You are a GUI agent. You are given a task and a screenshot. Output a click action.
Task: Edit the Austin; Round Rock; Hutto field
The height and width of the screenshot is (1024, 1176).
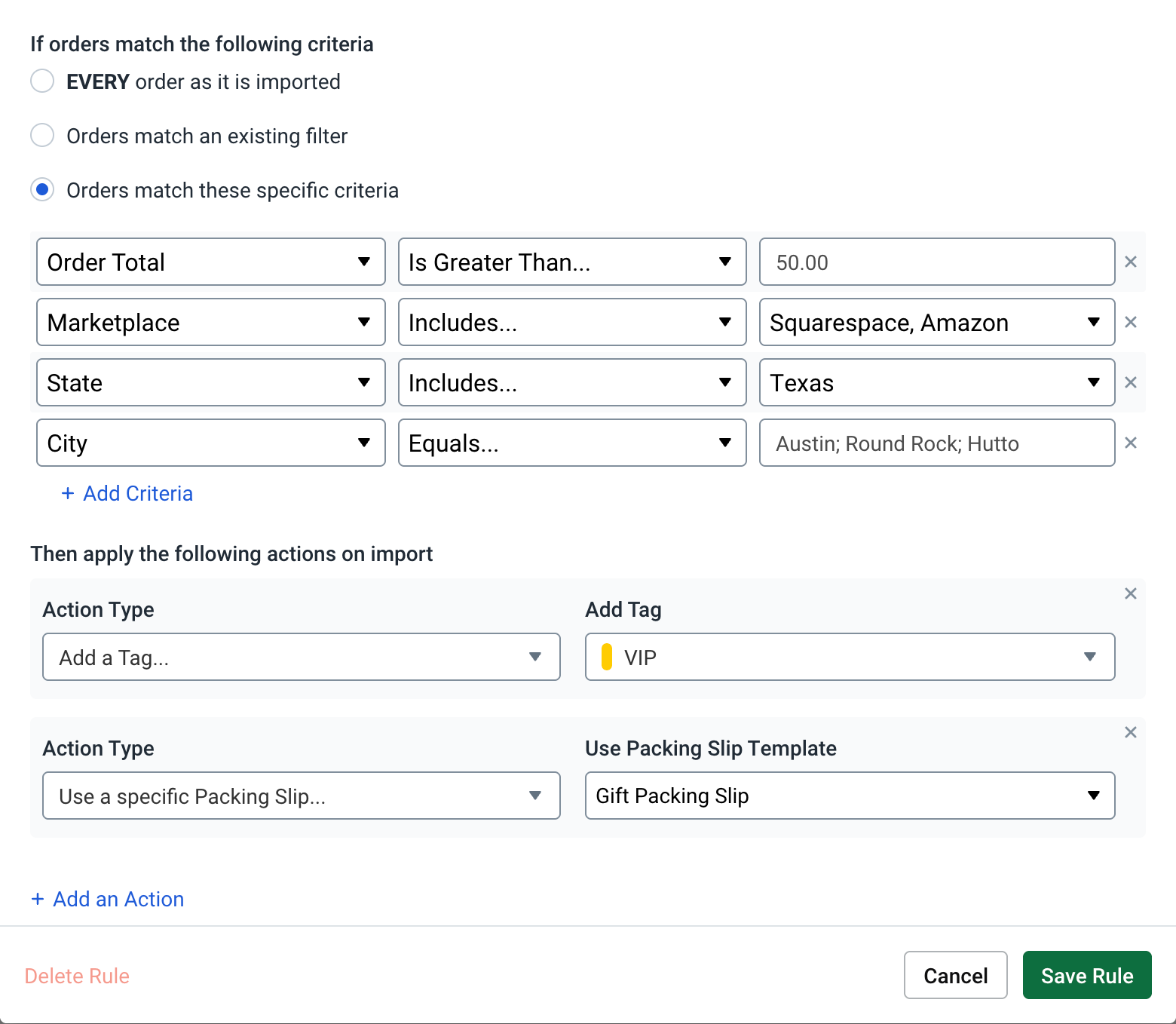tap(937, 443)
